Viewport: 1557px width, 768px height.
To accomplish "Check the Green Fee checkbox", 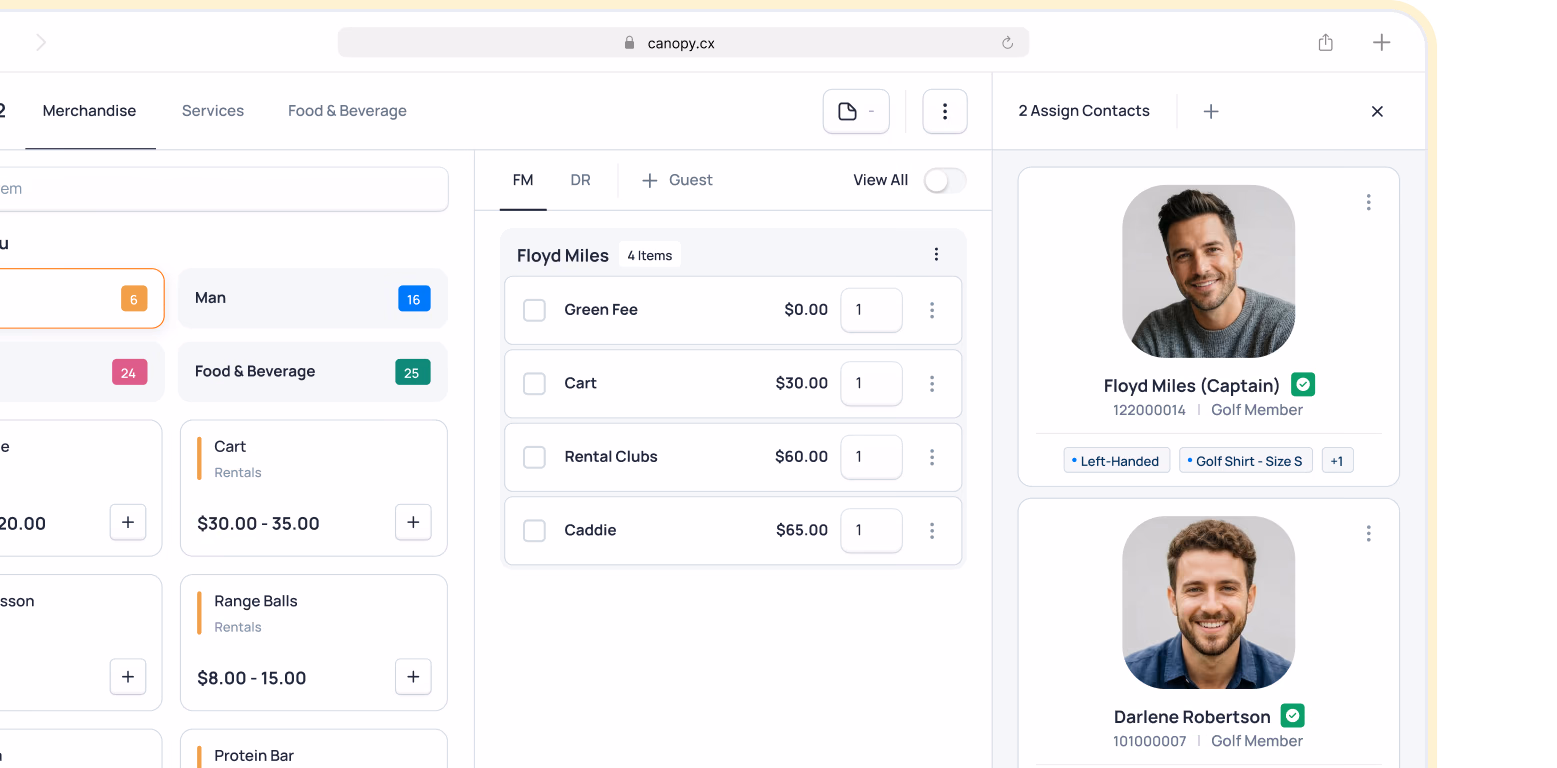I will [x=535, y=310].
